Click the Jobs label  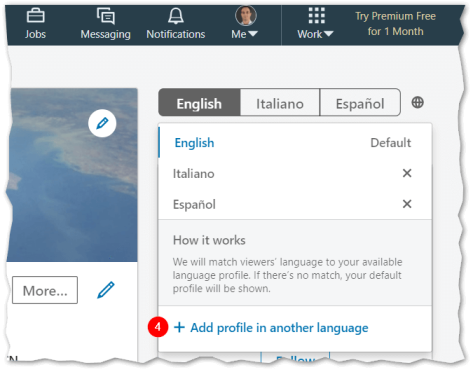(35, 34)
